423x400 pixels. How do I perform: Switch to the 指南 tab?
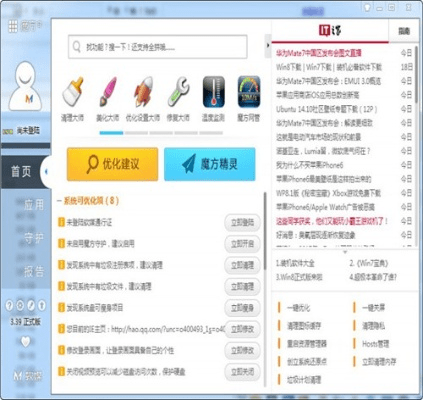404,31
